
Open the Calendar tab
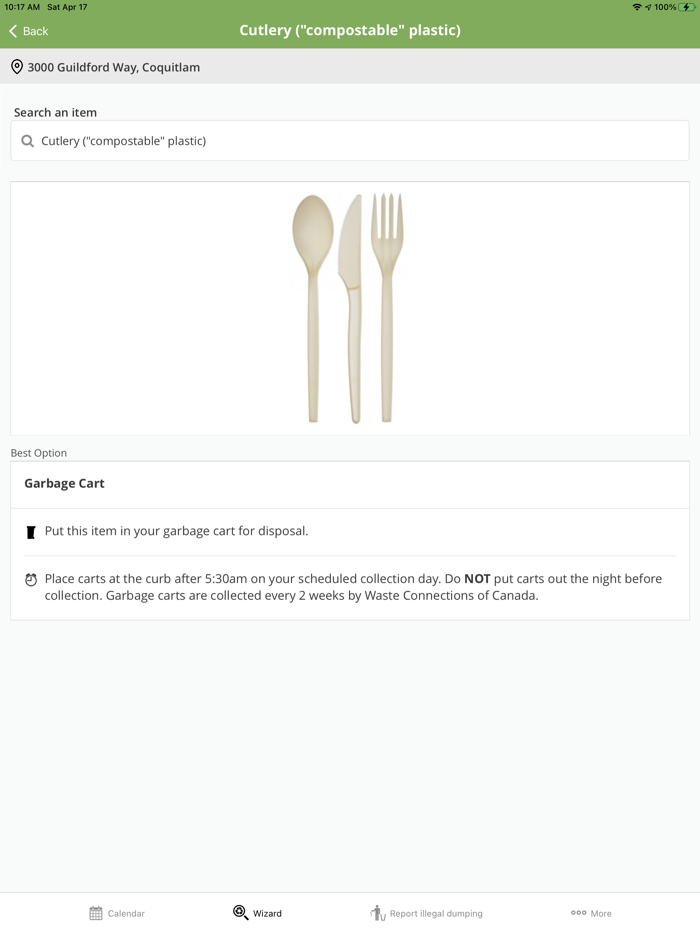[x=117, y=913]
